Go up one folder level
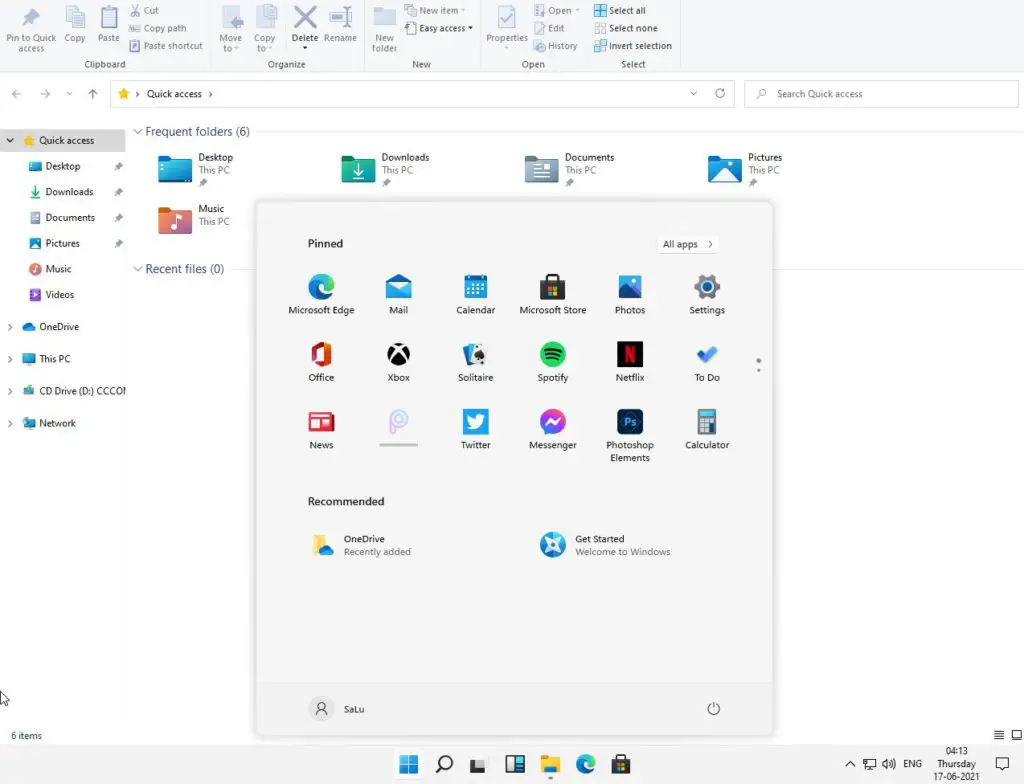The image size is (1024, 784). click(93, 94)
